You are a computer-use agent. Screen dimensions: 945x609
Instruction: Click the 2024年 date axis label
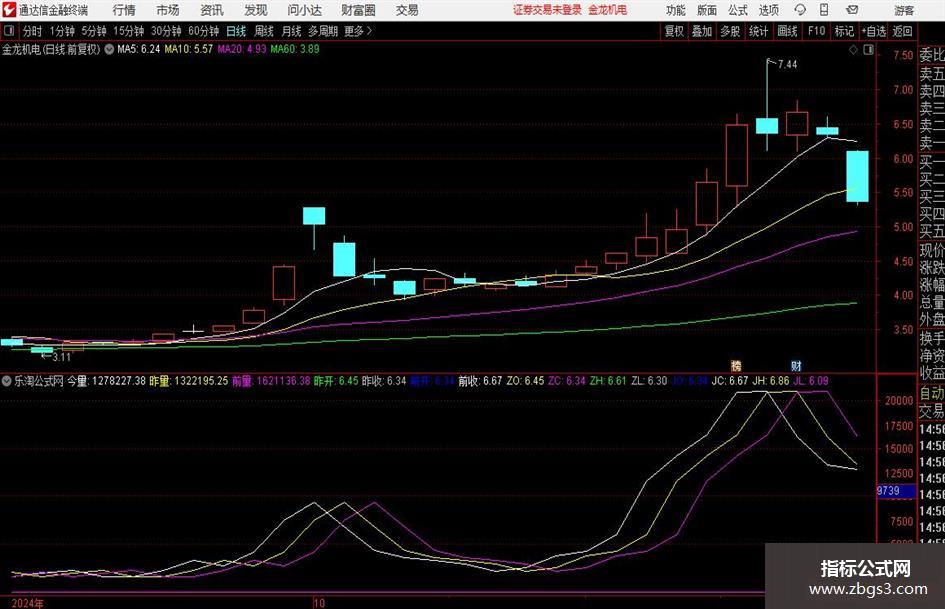pos(27,603)
